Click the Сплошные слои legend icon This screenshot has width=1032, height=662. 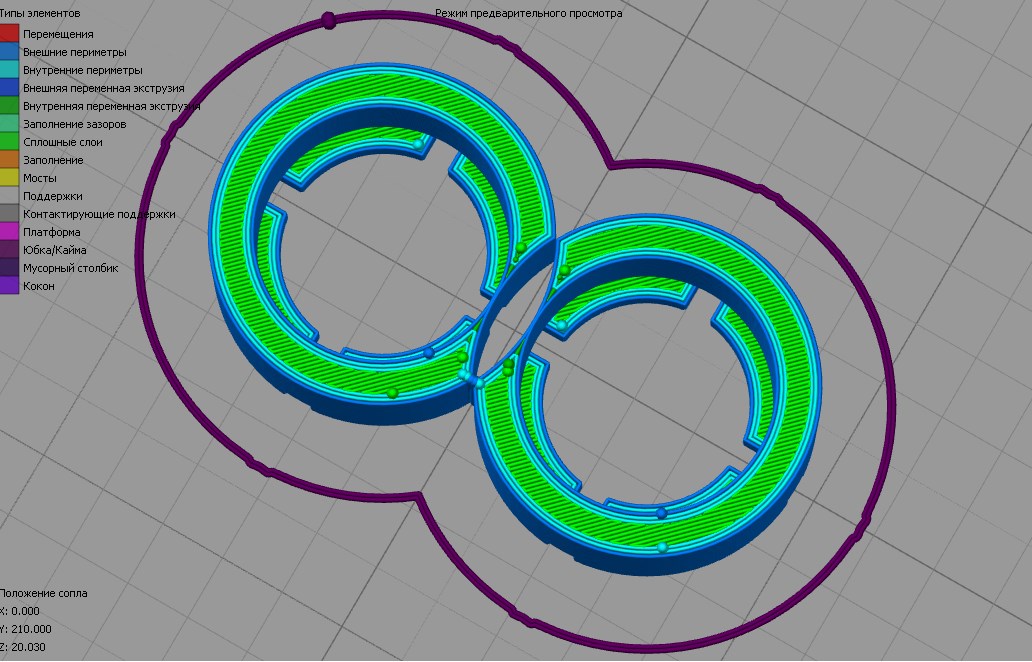tap(10, 139)
